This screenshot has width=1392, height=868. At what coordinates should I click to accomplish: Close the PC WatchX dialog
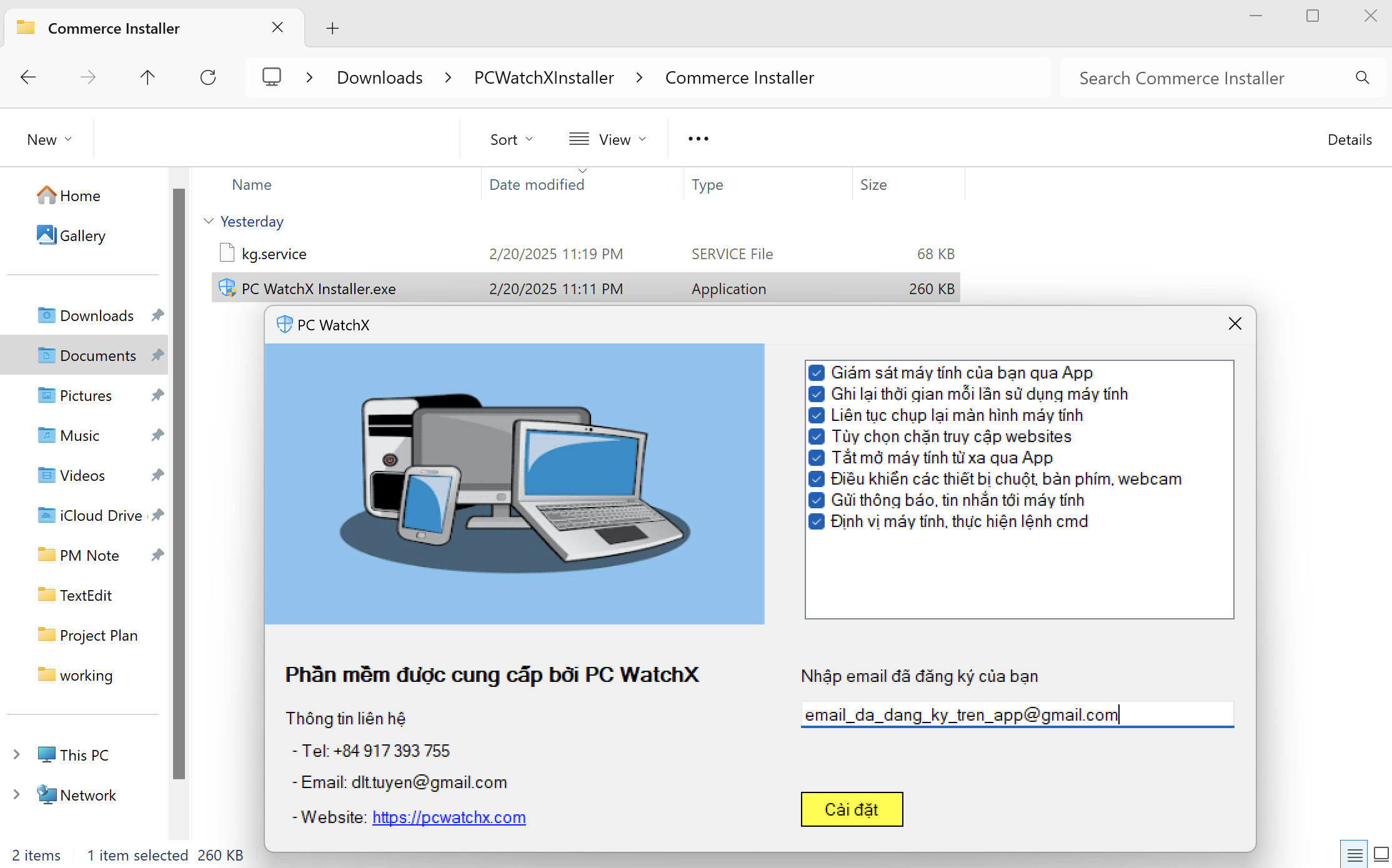coord(1235,323)
